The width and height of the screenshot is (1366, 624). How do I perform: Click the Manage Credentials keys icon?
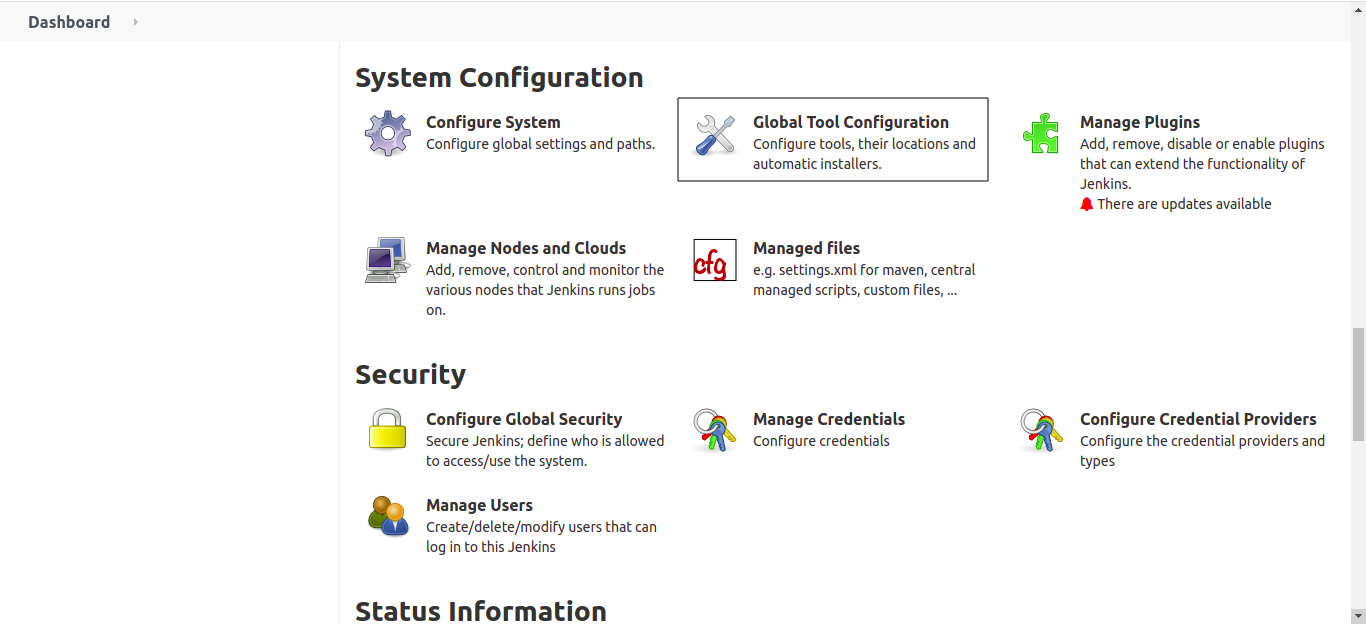(x=714, y=430)
